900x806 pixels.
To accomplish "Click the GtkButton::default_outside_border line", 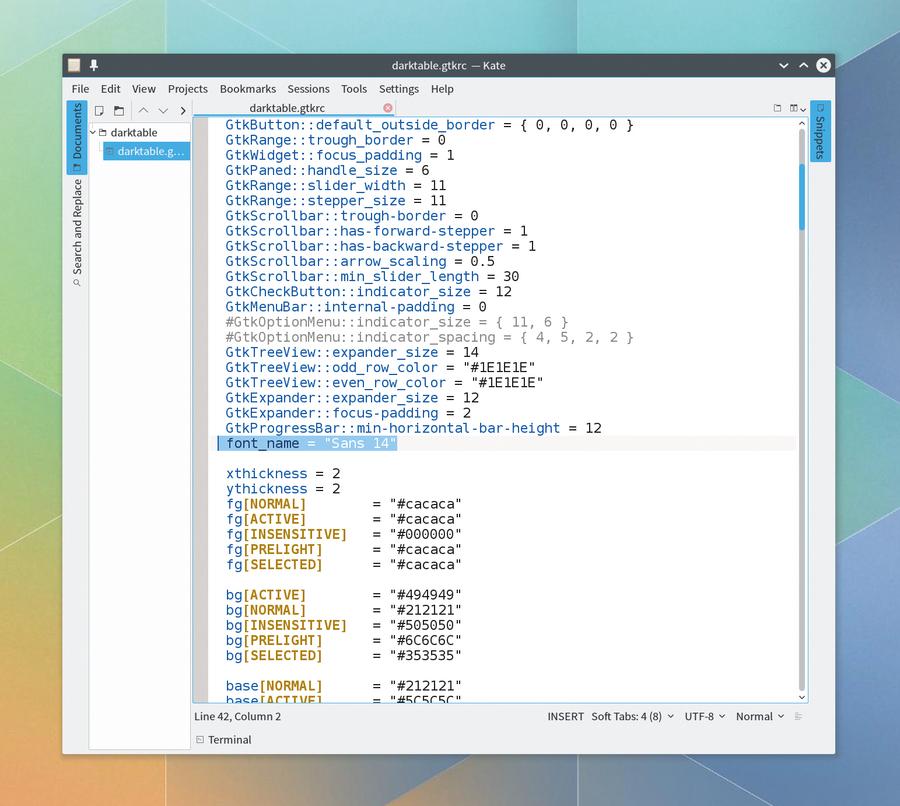I will (429, 125).
